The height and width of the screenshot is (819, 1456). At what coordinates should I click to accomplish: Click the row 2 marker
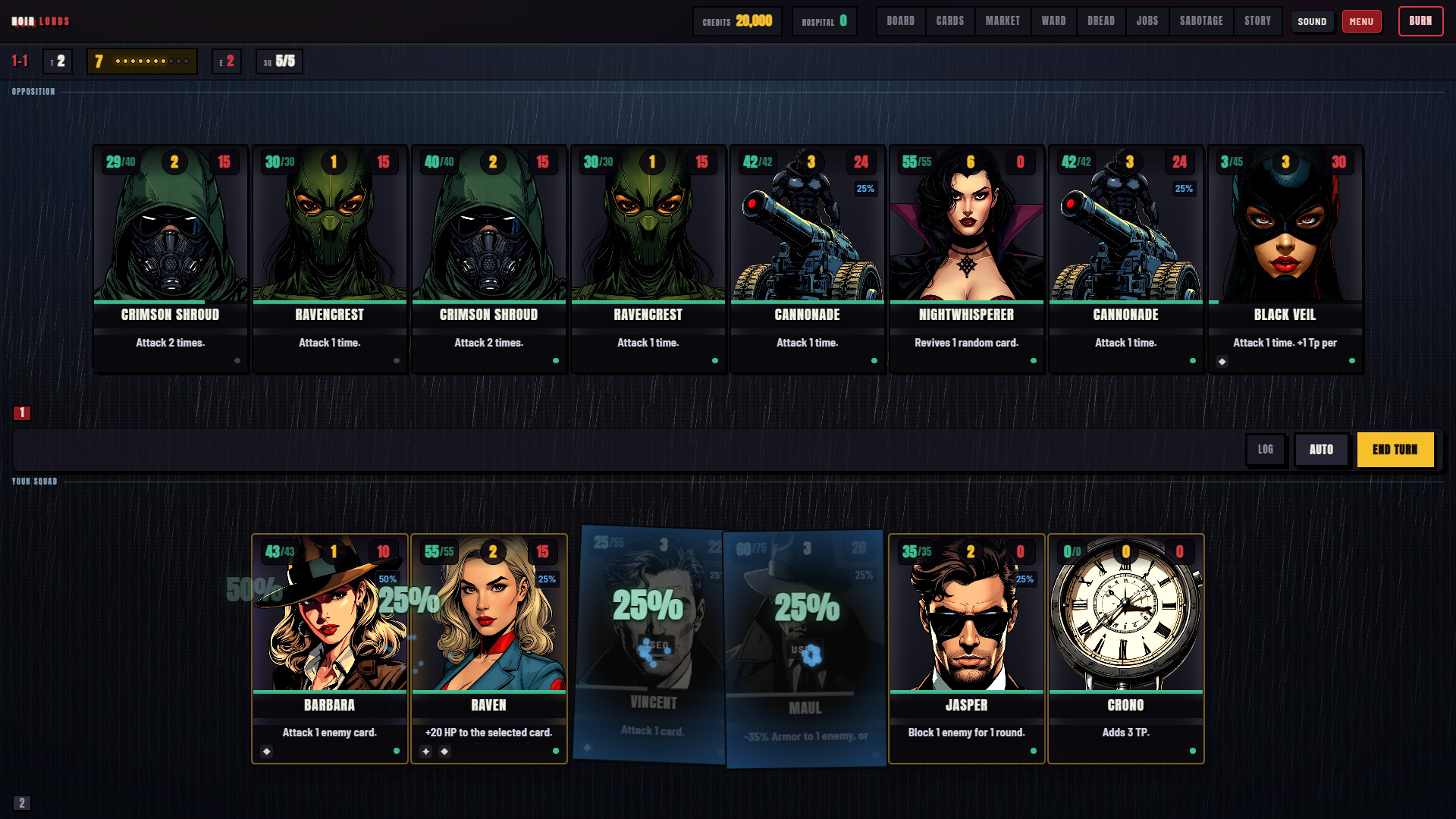click(22, 803)
